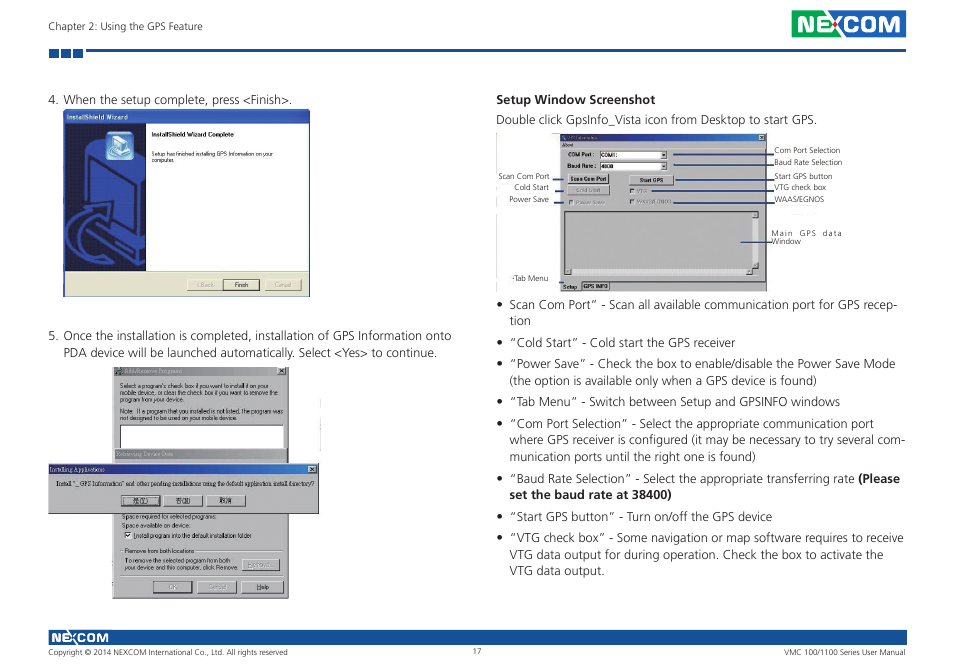Click page number 17 in footer

pos(477,651)
